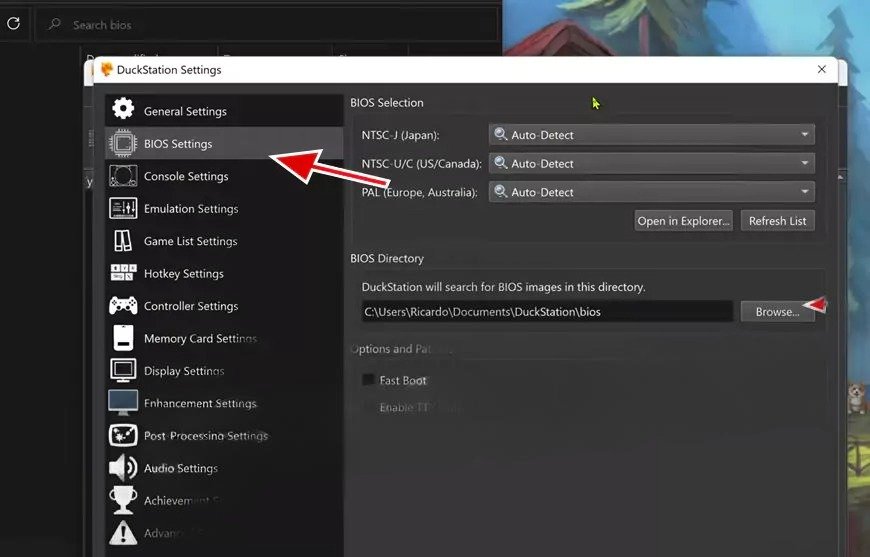The width and height of the screenshot is (870, 557).
Task: Enable the Fast Boot checkbox
Action: click(368, 380)
